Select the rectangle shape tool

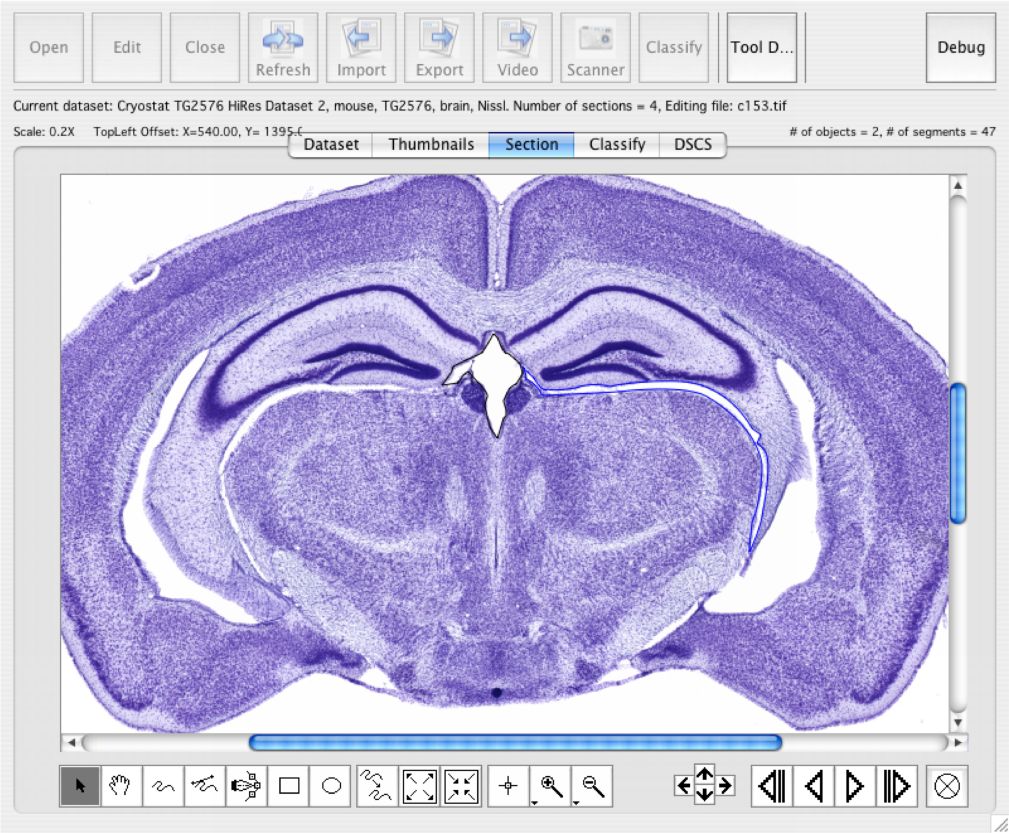point(289,786)
